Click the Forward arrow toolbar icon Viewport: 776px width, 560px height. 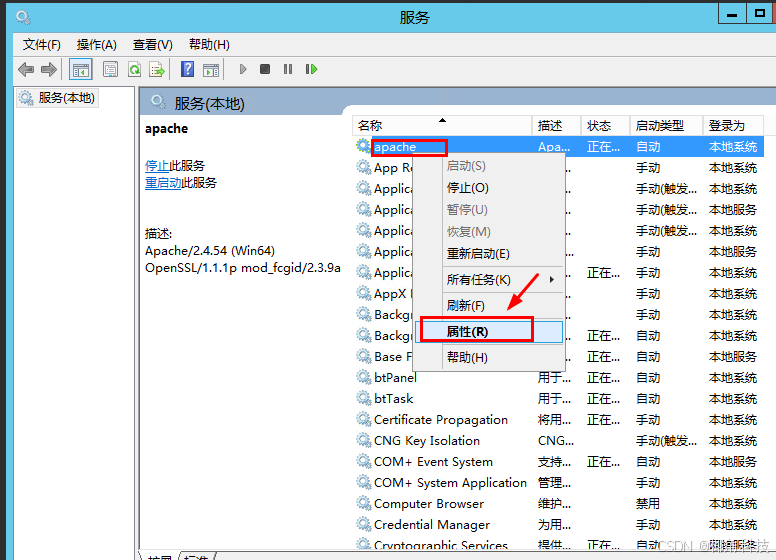48,69
